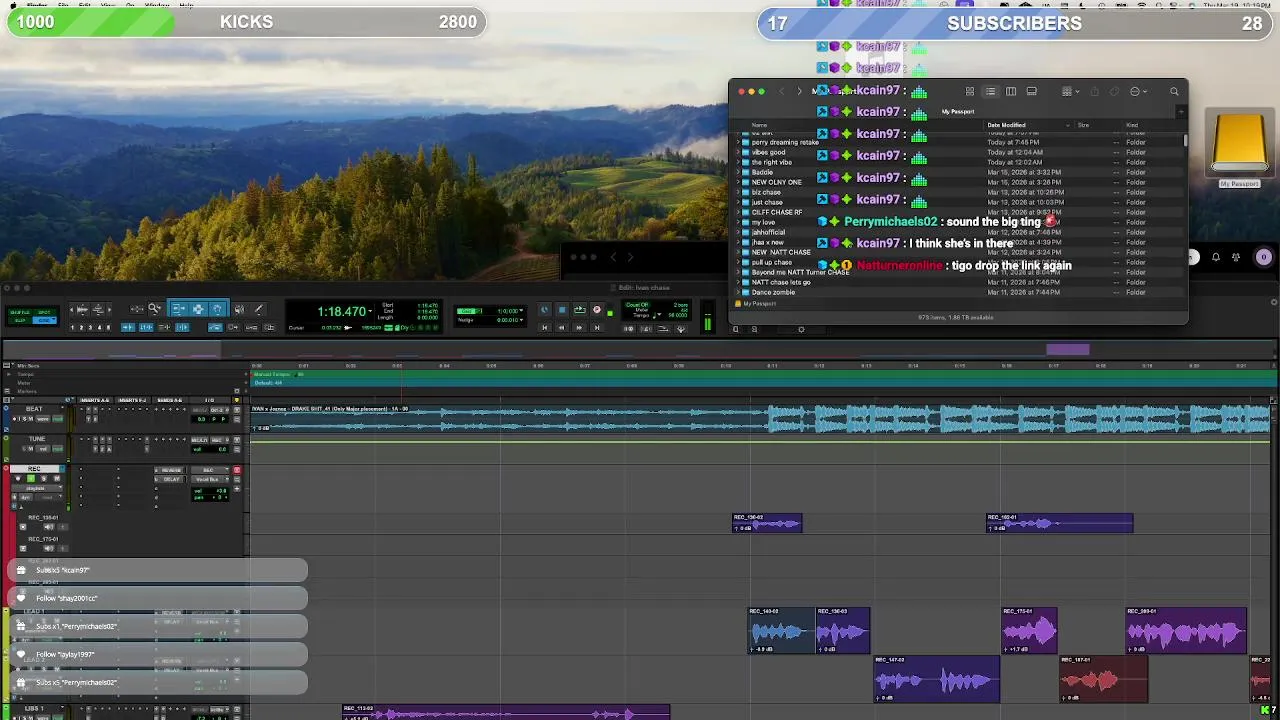Click the Play transport button
The height and width of the screenshot is (720, 1280).
[x=579, y=309]
